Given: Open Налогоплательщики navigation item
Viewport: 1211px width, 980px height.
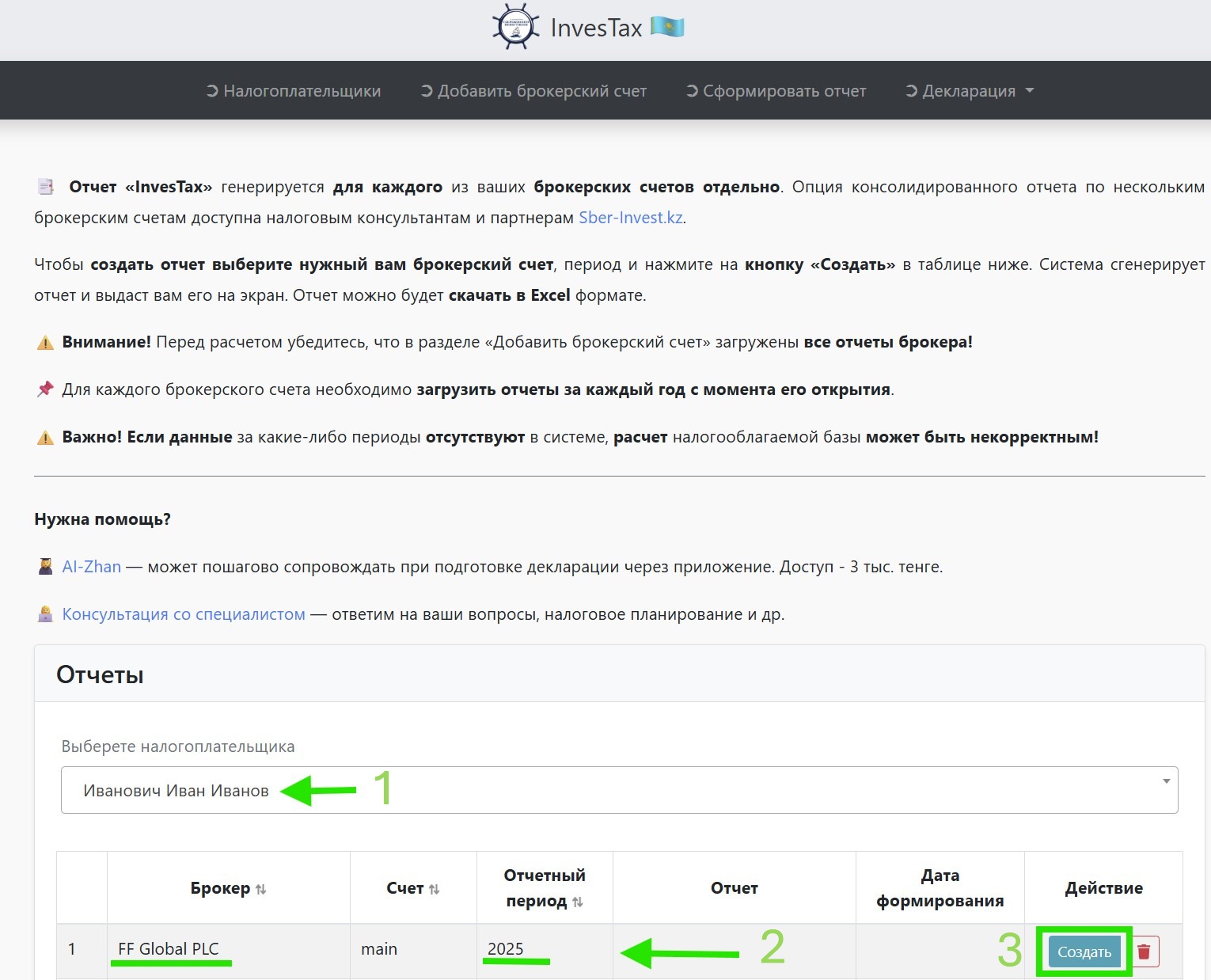Looking at the screenshot, I should click(x=294, y=91).
